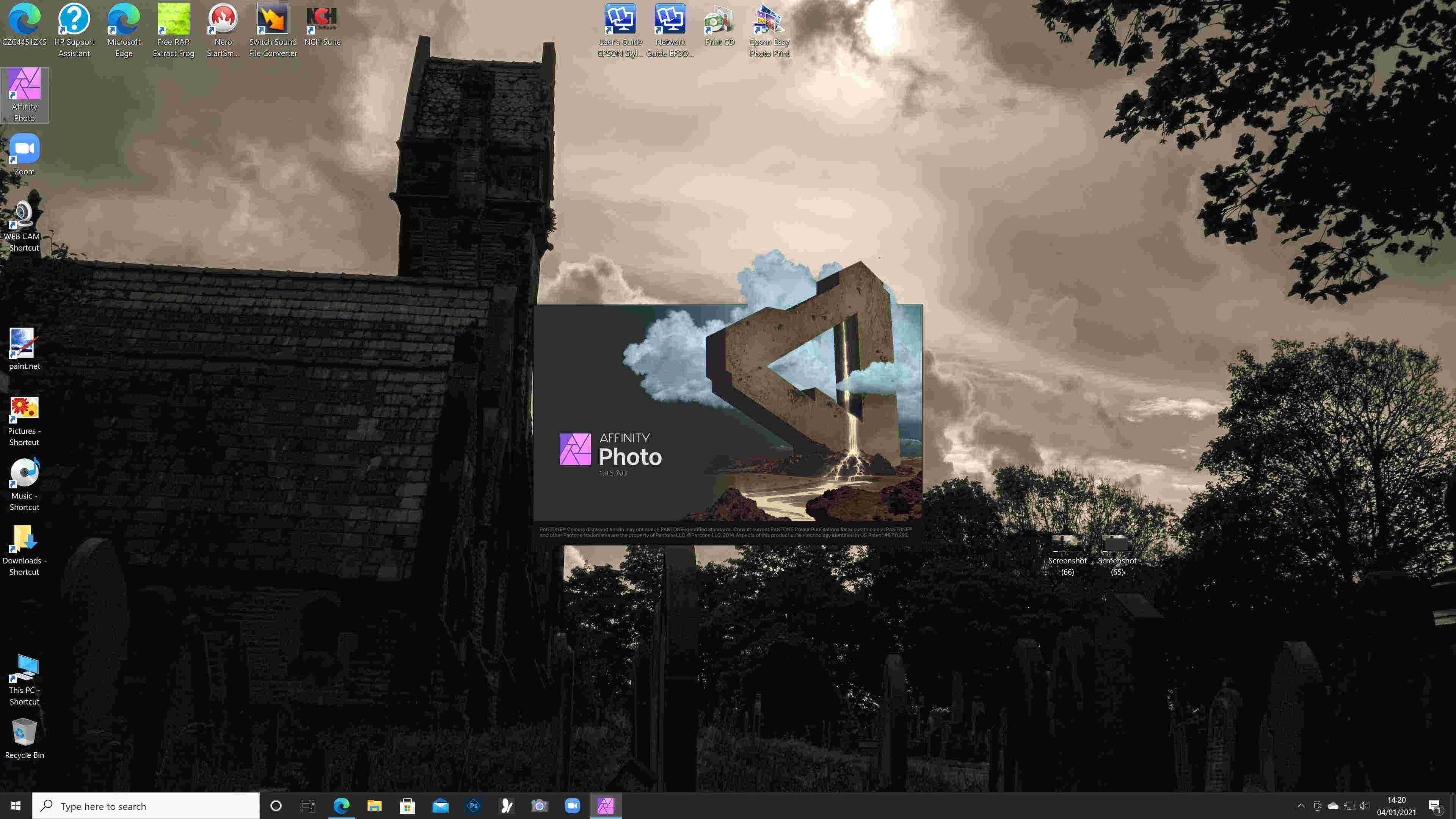Select the Downloads - Shortcut desktop icon

(24, 551)
